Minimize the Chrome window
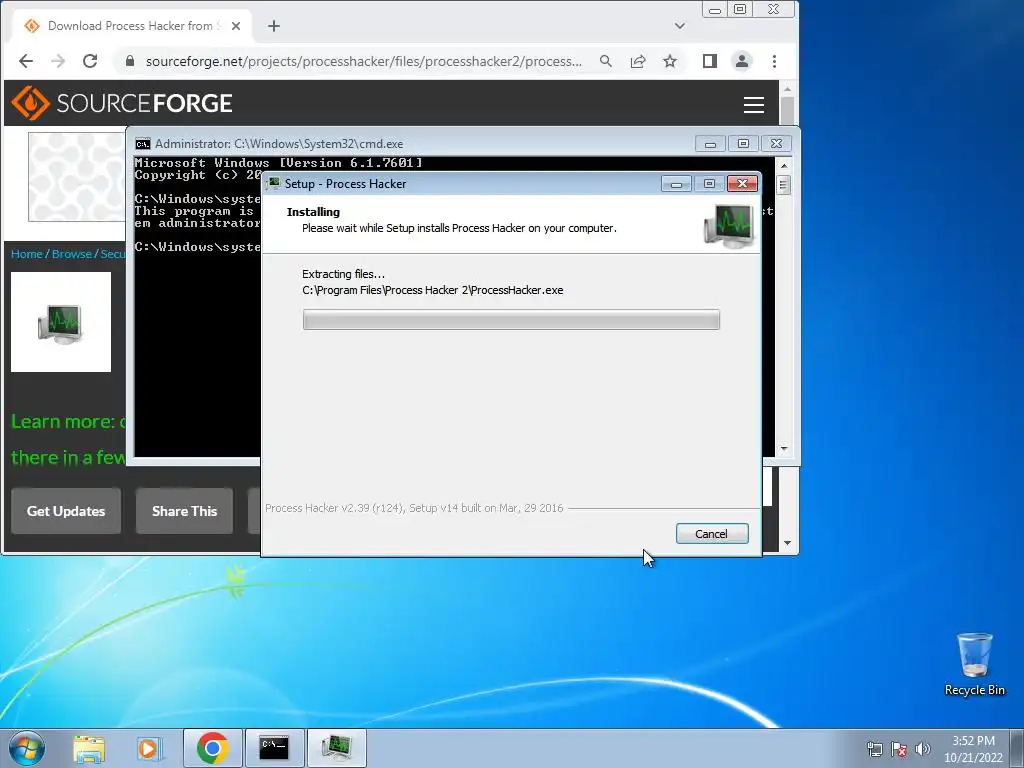 [x=715, y=10]
